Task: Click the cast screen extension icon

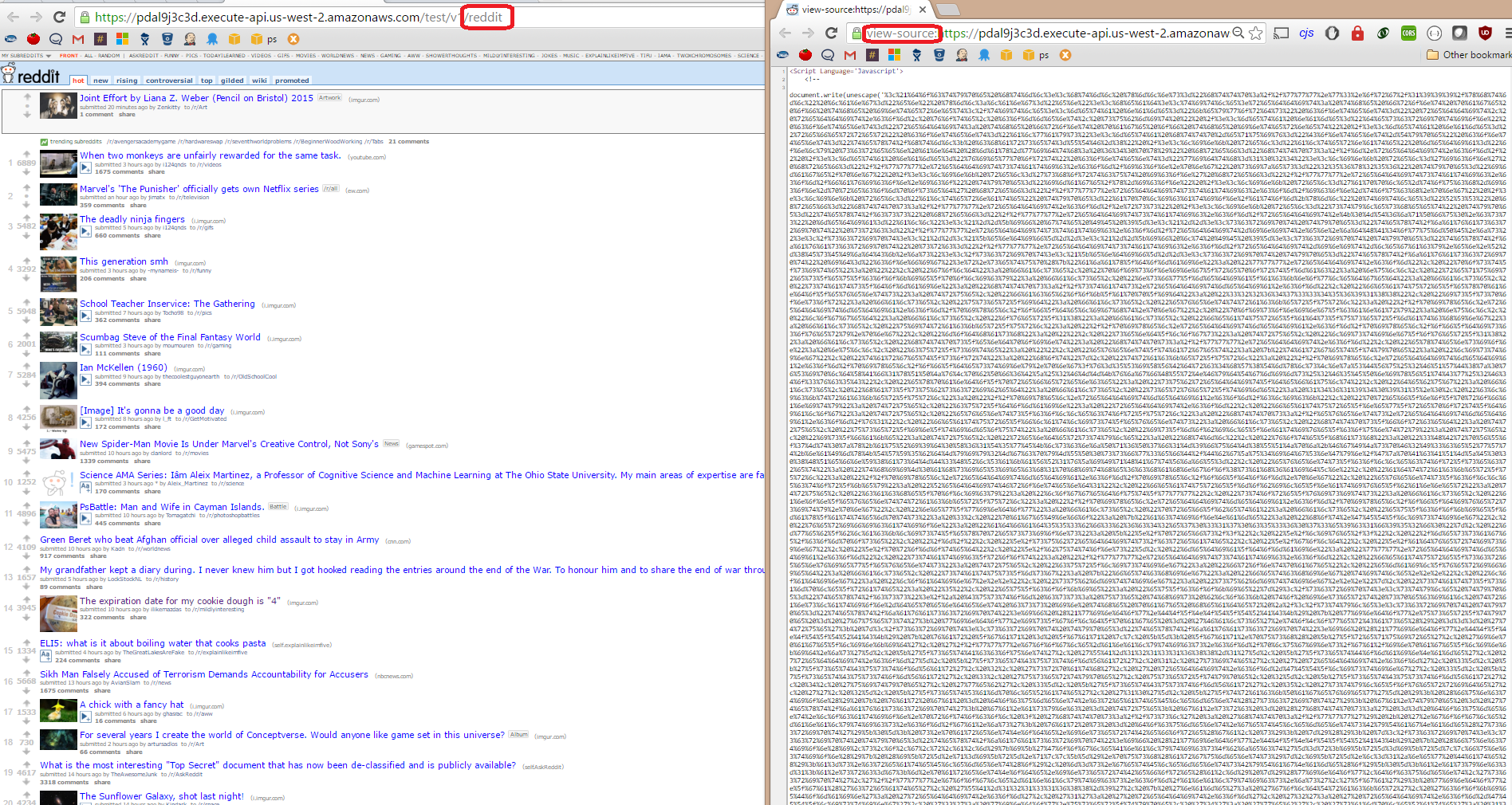Action: pos(1282,33)
